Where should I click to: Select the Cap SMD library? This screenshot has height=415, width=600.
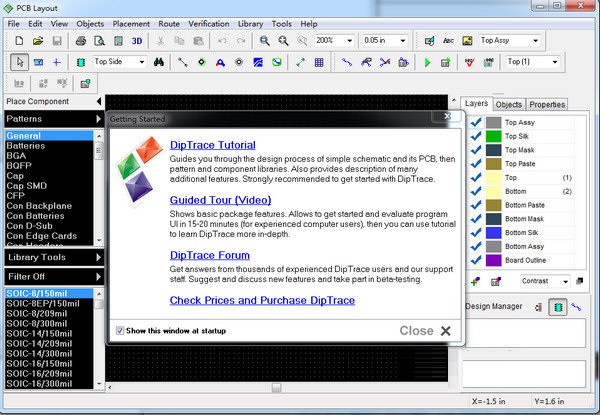coord(26,186)
